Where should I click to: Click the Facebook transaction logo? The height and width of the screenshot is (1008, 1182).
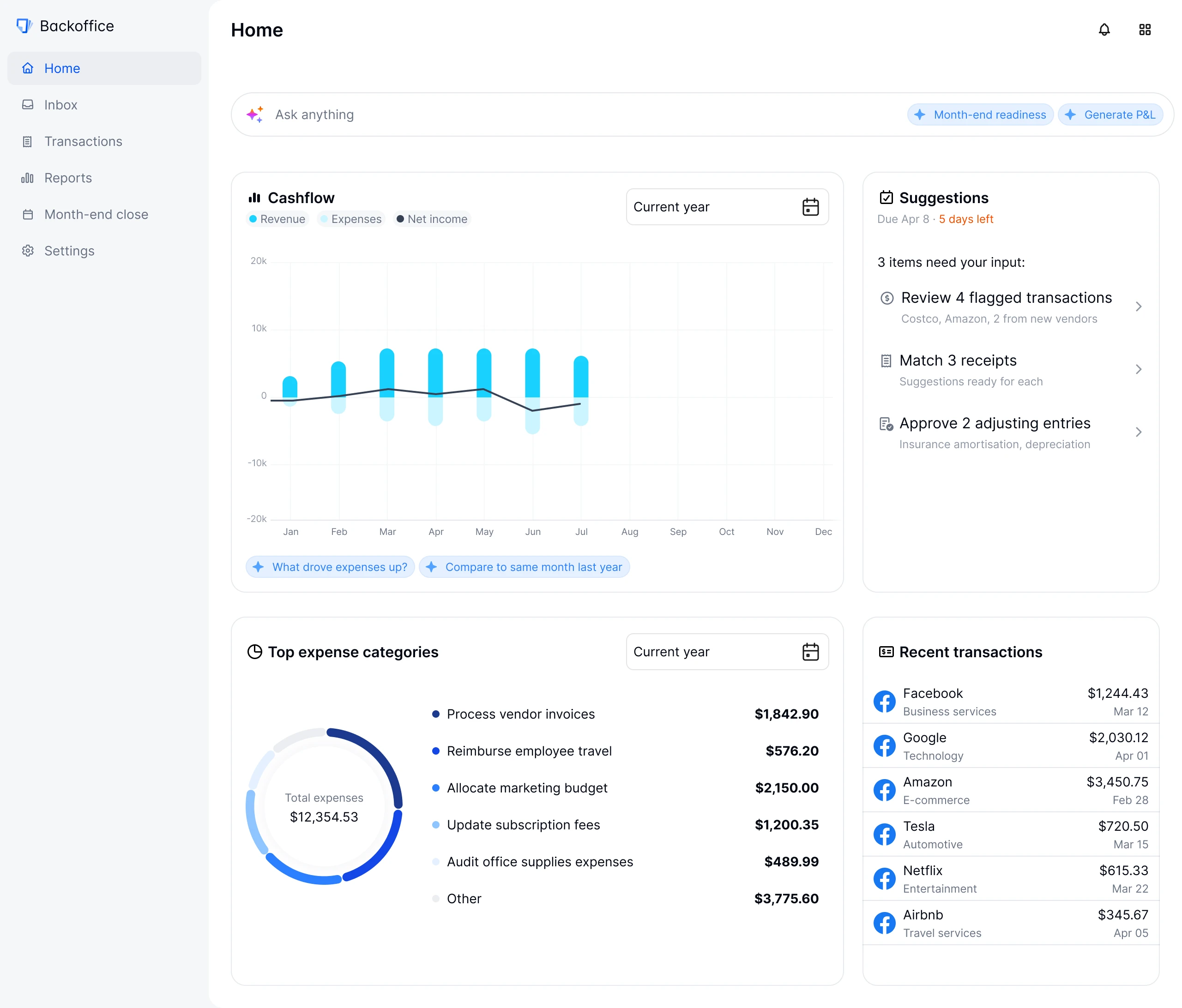click(x=884, y=701)
